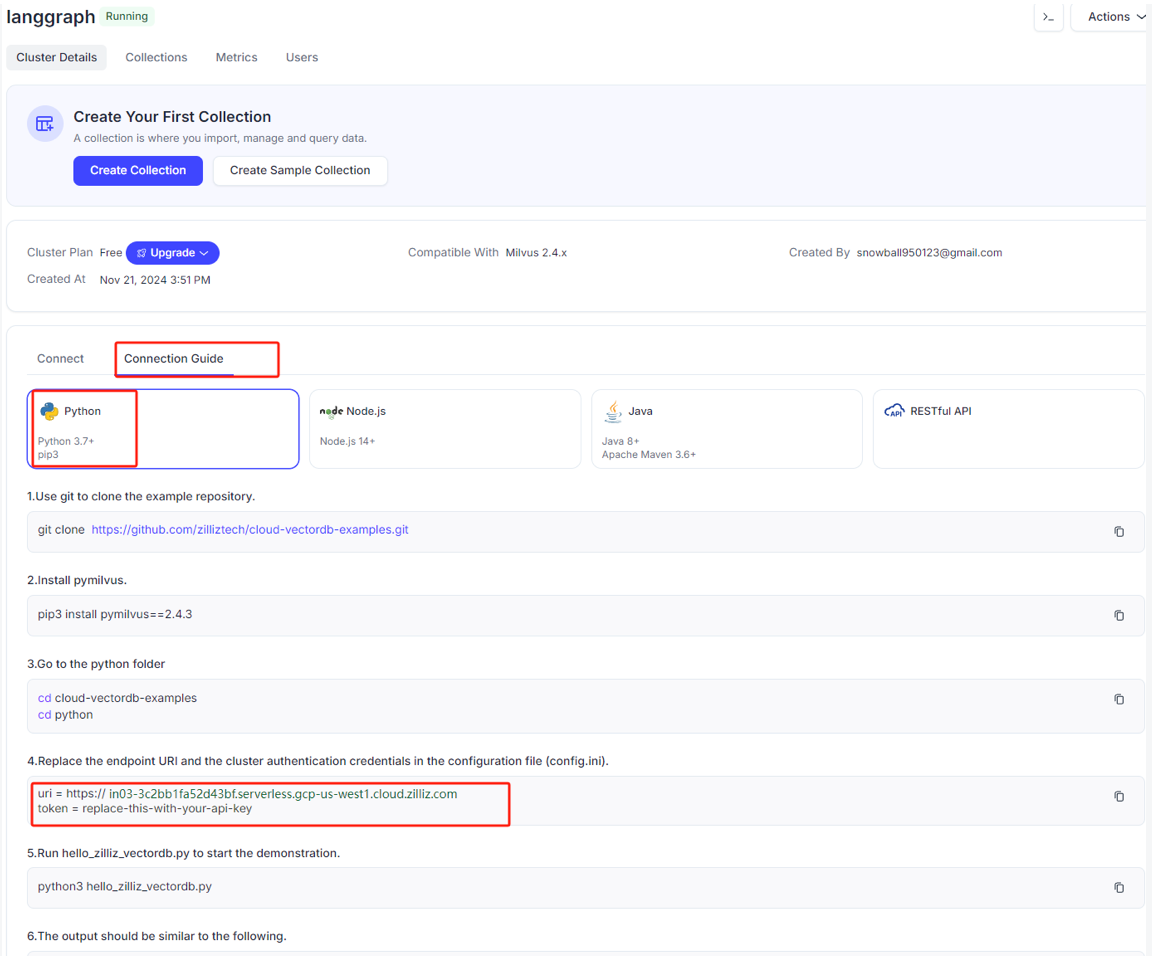Copy the uri and token config
This screenshot has height=958, width=1152.
click(x=1119, y=797)
